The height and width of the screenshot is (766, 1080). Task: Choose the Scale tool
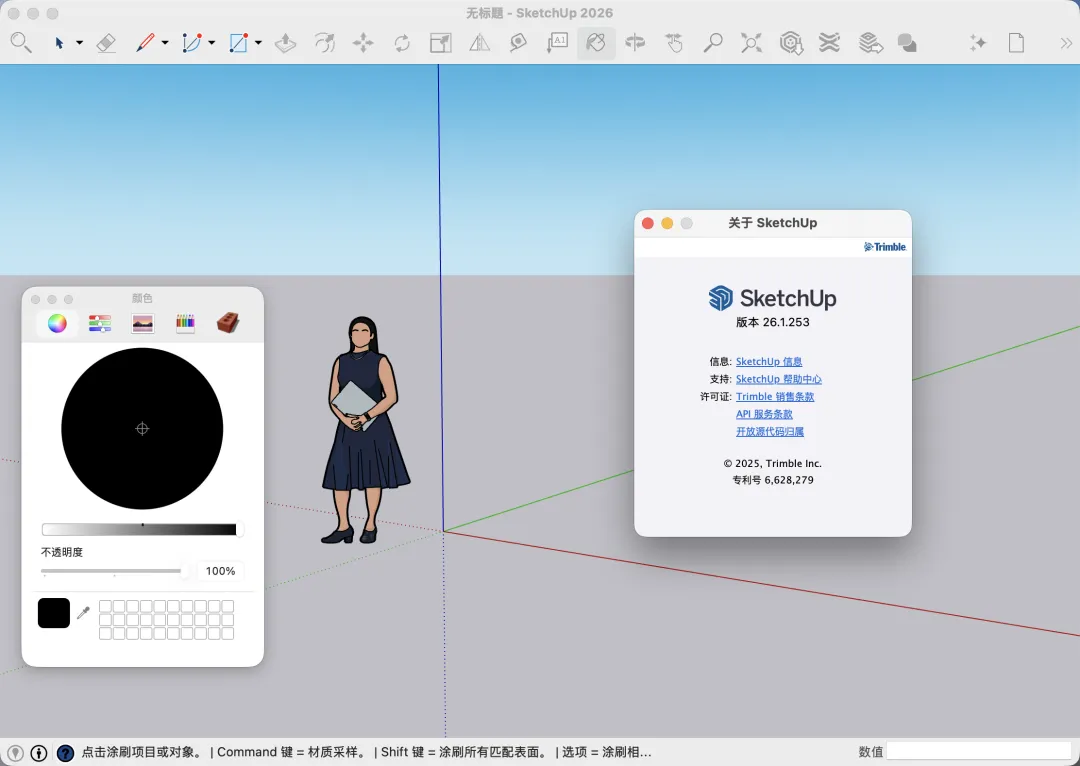pyautogui.click(x=441, y=43)
